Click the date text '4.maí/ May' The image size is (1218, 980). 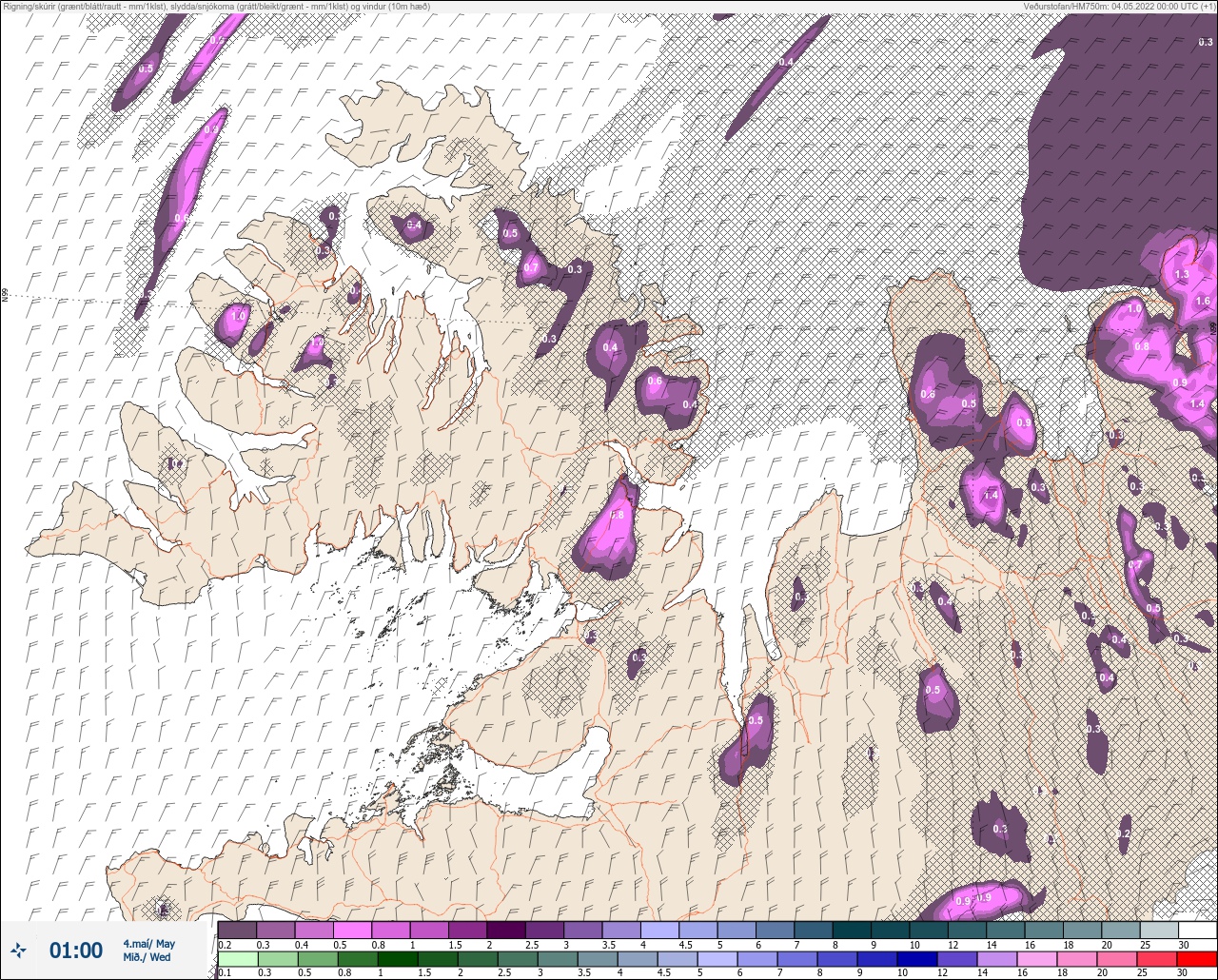click(x=149, y=943)
